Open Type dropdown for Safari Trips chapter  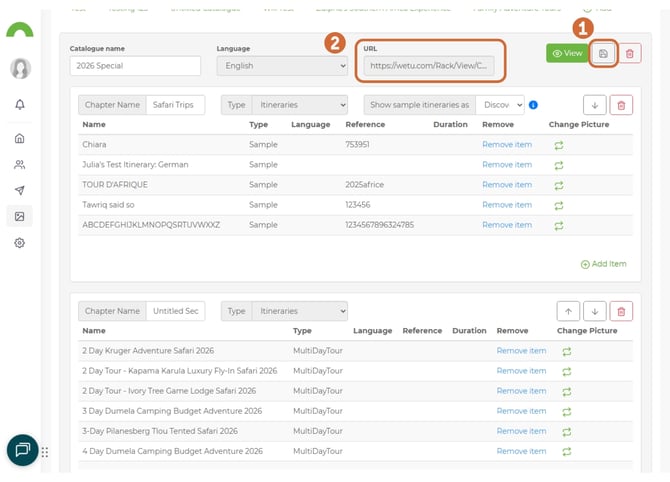(x=300, y=105)
